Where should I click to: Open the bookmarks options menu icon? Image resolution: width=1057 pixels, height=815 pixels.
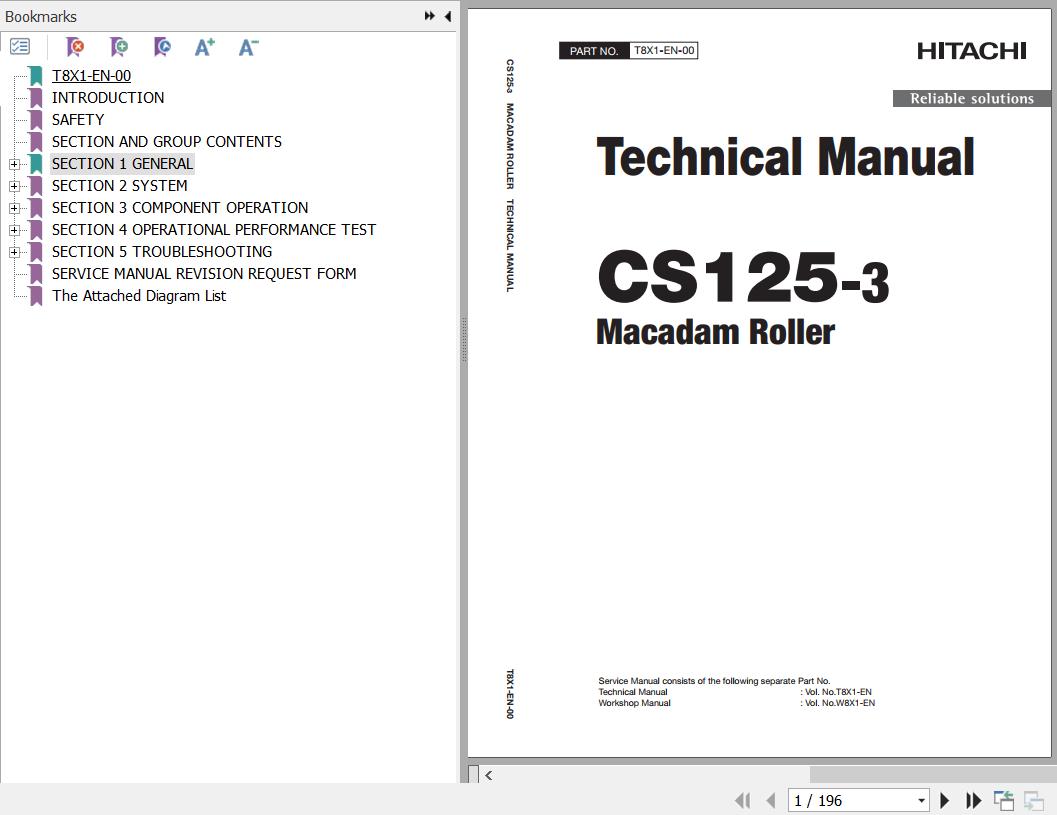(20, 47)
